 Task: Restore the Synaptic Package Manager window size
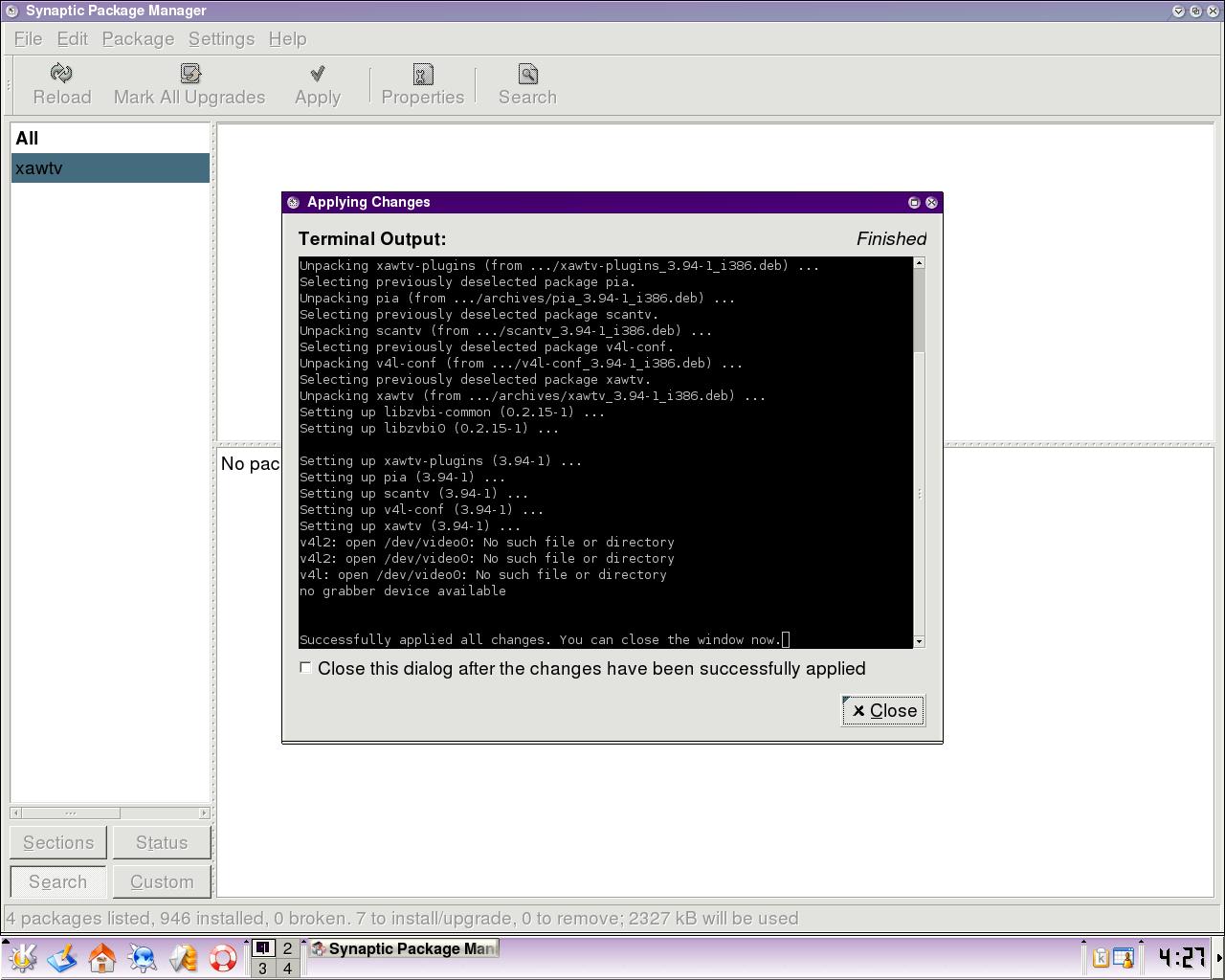point(1195,11)
